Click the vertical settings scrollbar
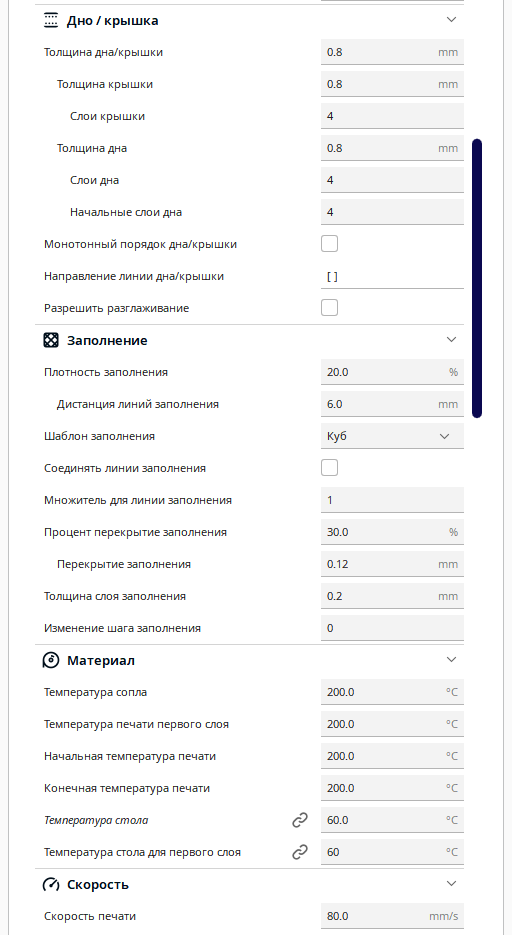Screen dimensions: 512x935 pos(477,278)
